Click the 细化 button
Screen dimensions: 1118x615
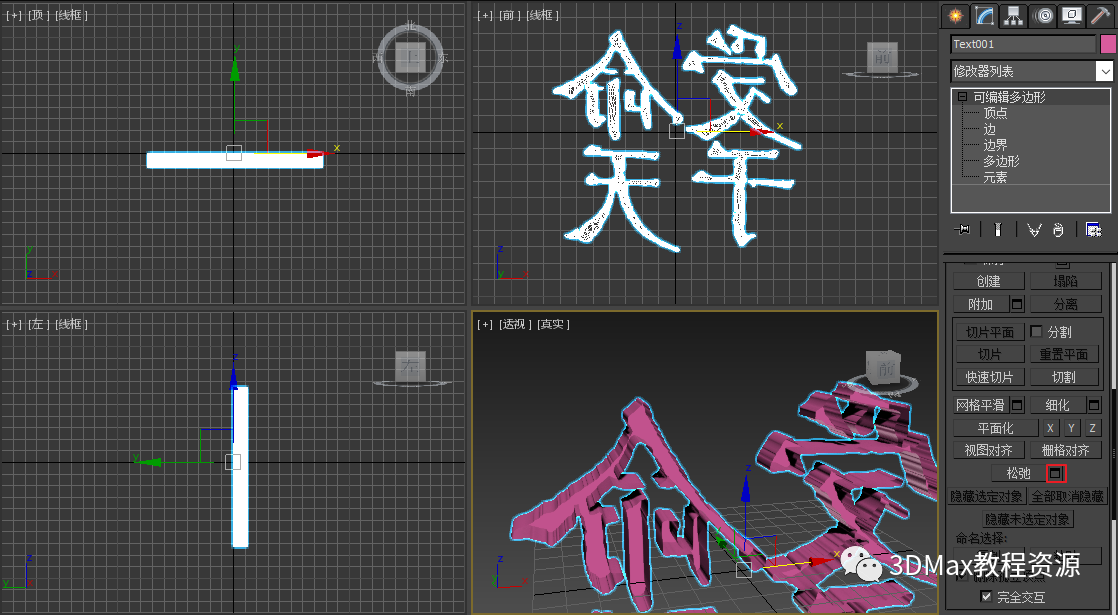[x=1057, y=405]
